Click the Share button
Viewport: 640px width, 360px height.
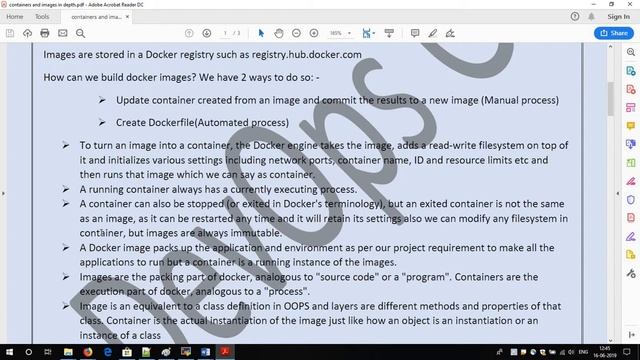(614, 33)
